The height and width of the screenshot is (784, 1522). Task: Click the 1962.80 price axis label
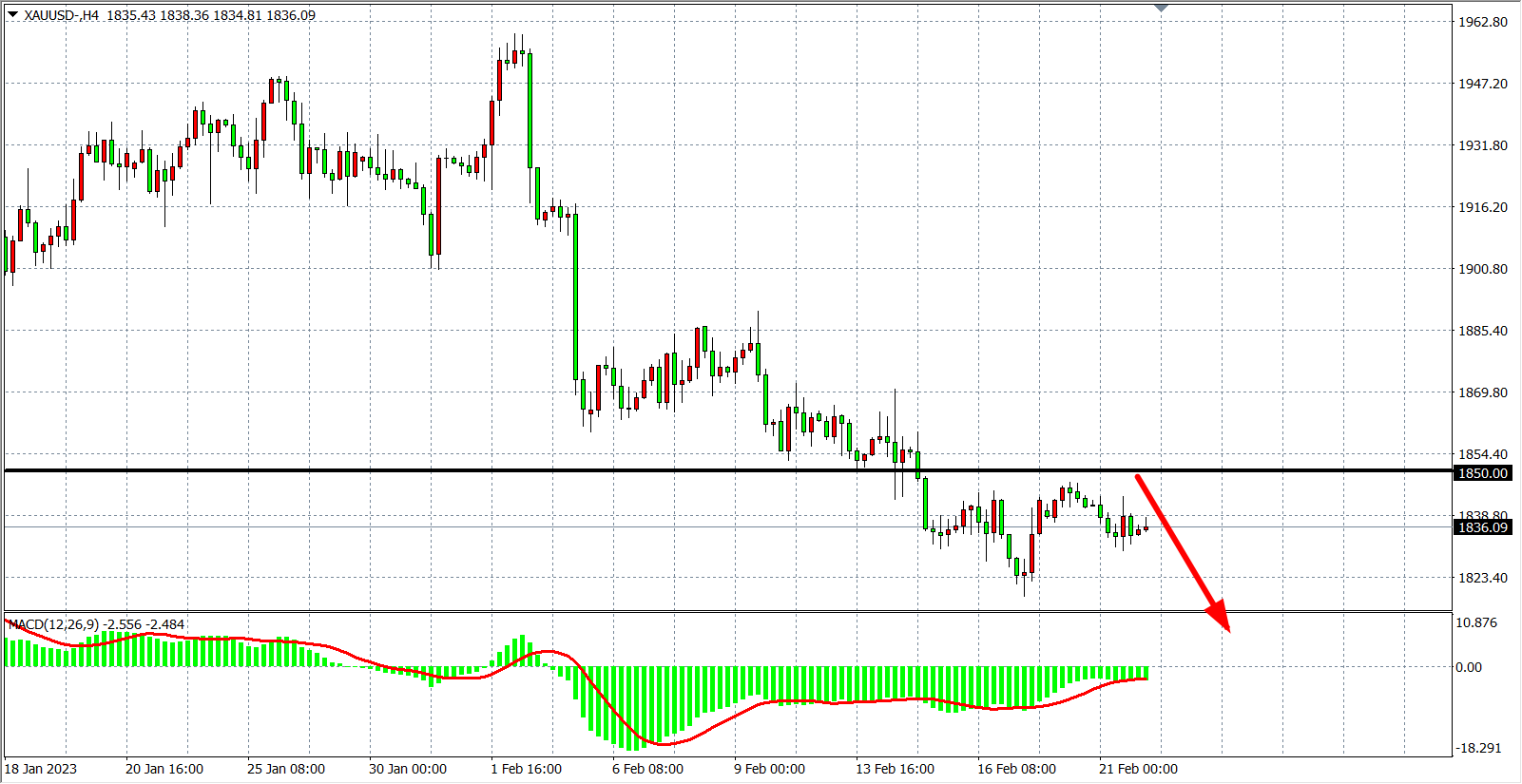click(1482, 22)
